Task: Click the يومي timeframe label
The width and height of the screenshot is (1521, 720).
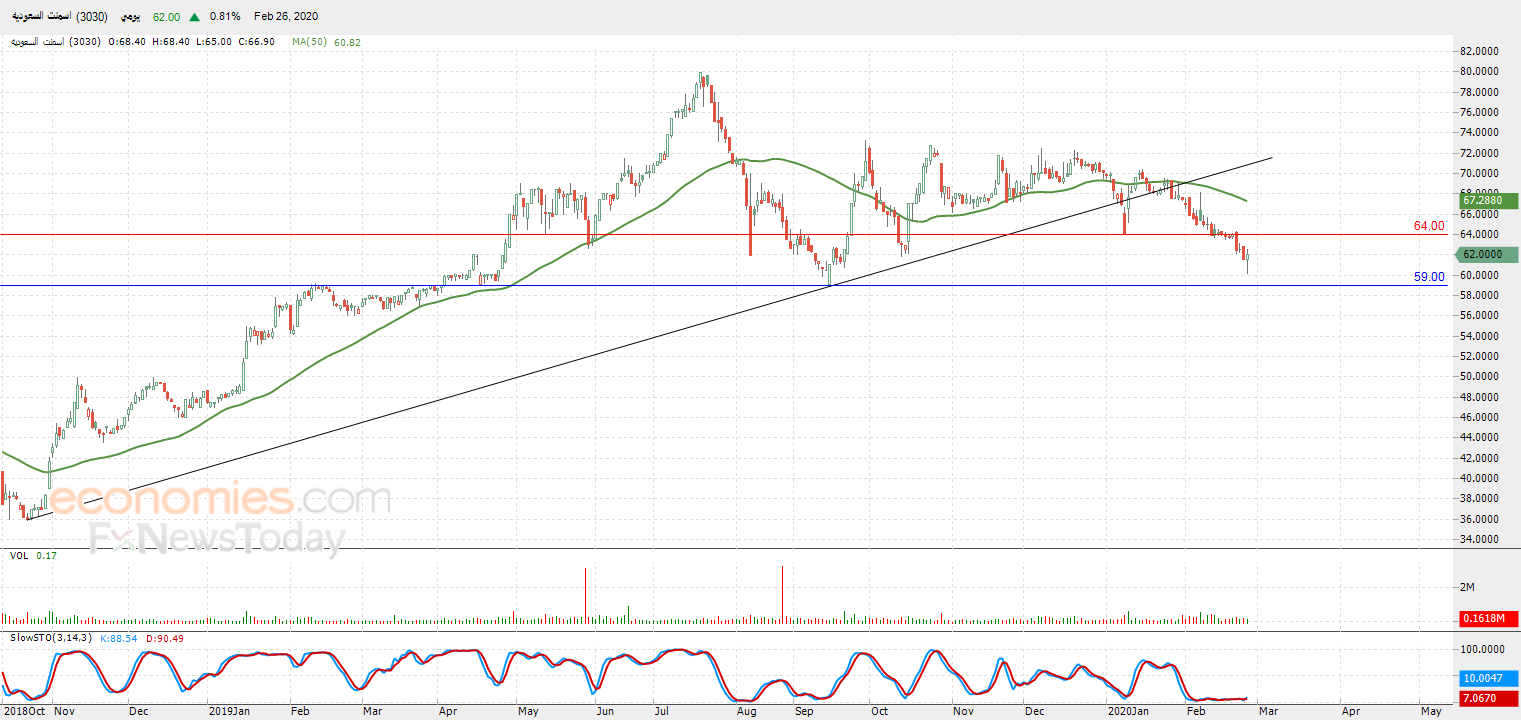Action: click(132, 17)
